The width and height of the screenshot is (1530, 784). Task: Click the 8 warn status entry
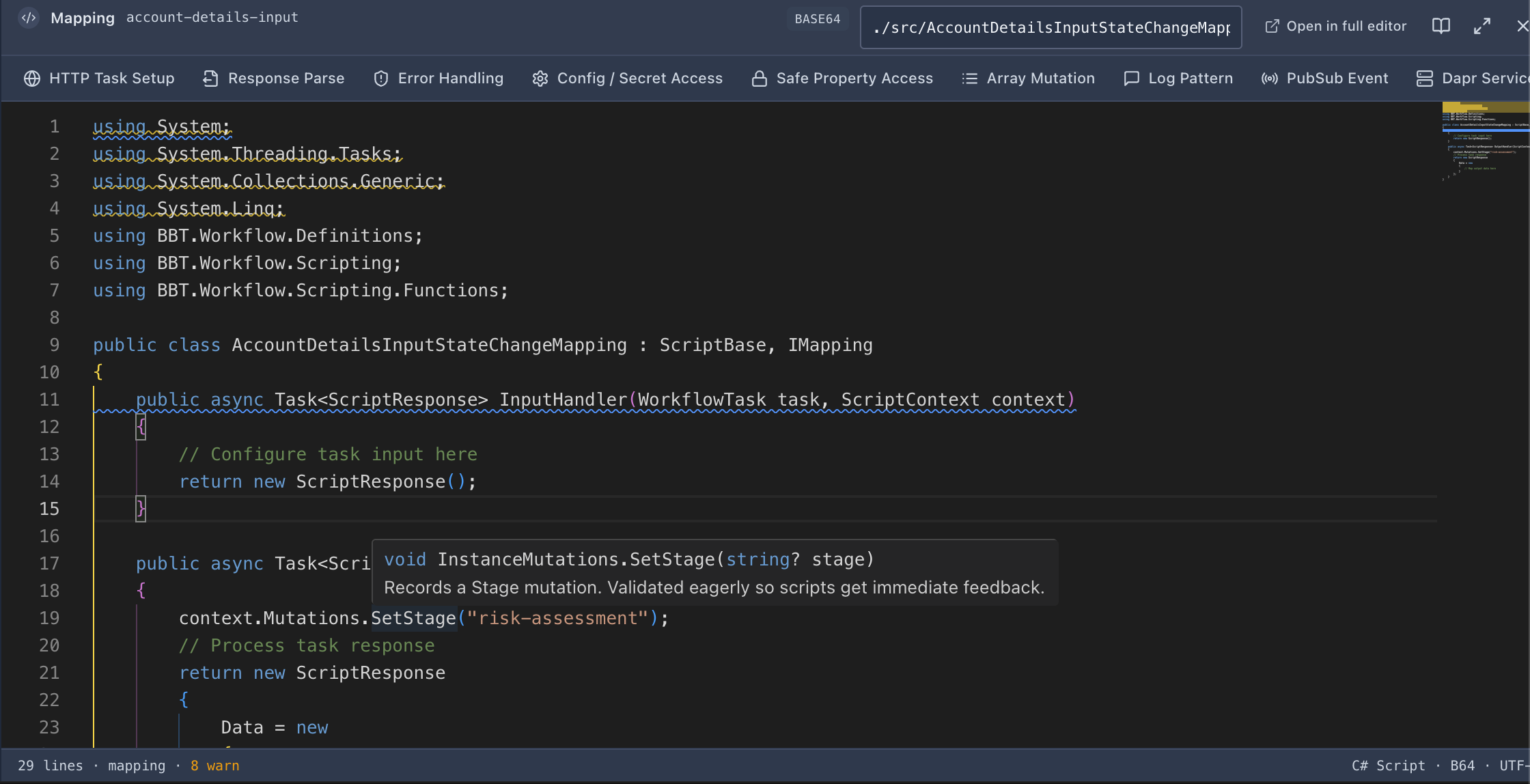[x=215, y=766]
